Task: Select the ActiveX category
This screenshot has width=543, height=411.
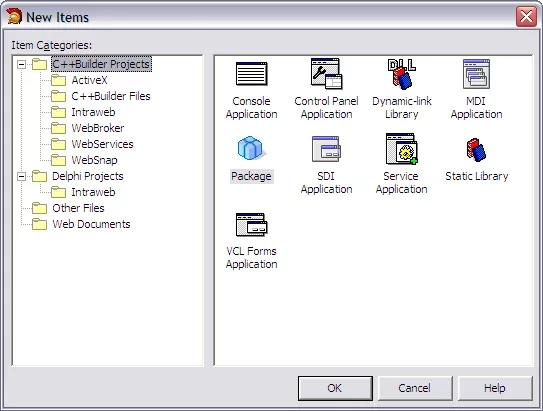Action: coord(89,80)
